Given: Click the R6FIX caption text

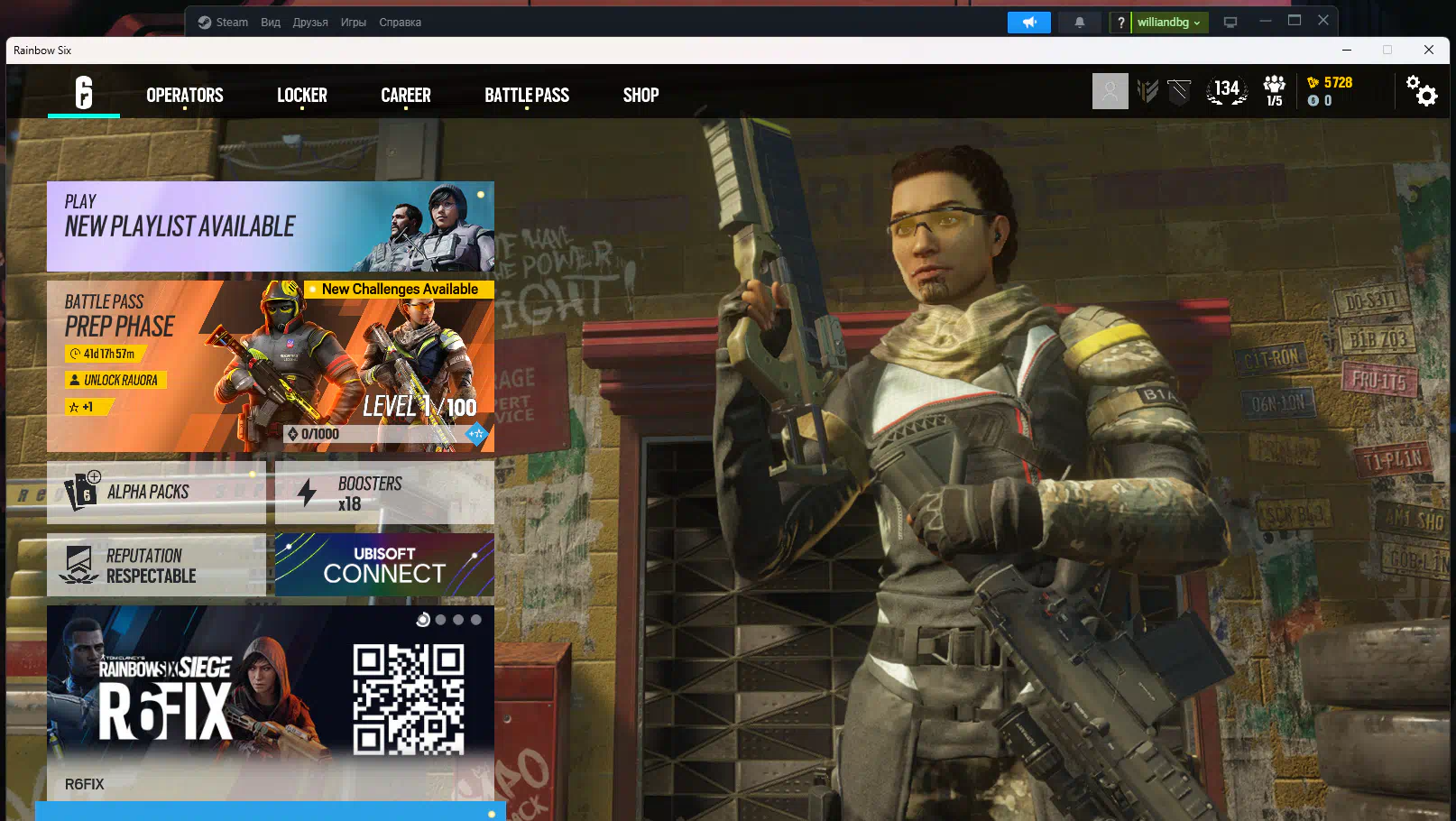Looking at the screenshot, I should pyautogui.click(x=85, y=785).
